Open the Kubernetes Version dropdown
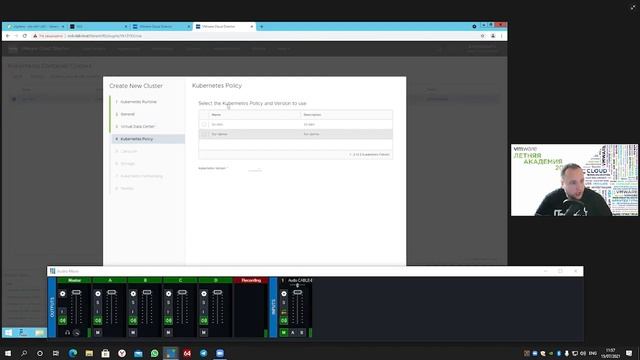The width and height of the screenshot is (640, 360). (255, 169)
